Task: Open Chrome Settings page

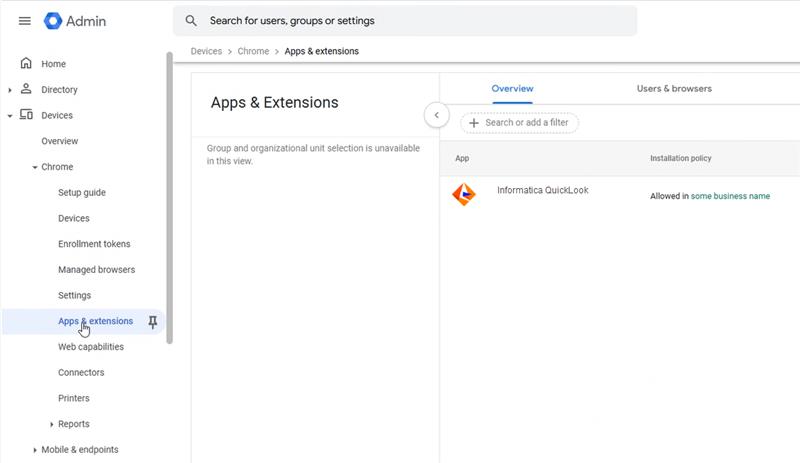Action: click(x=74, y=295)
